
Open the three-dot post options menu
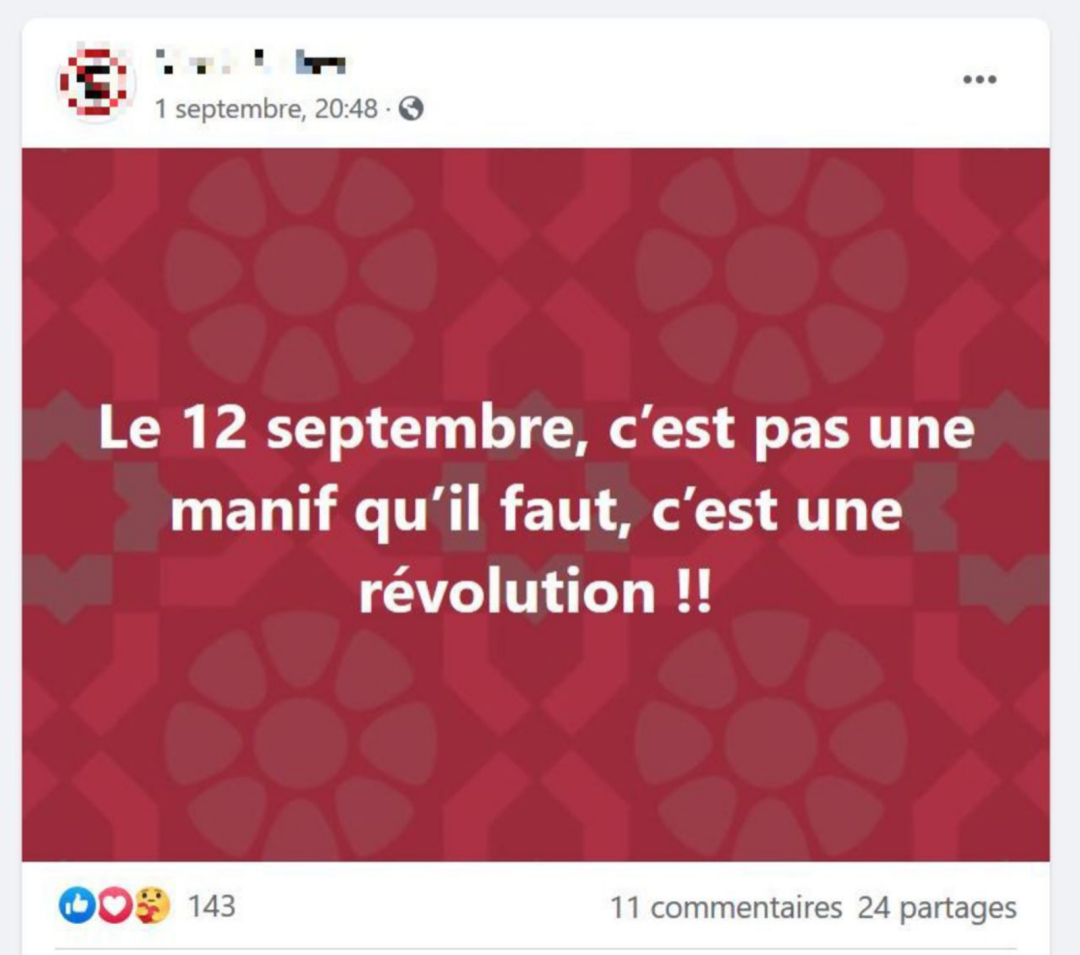979,79
